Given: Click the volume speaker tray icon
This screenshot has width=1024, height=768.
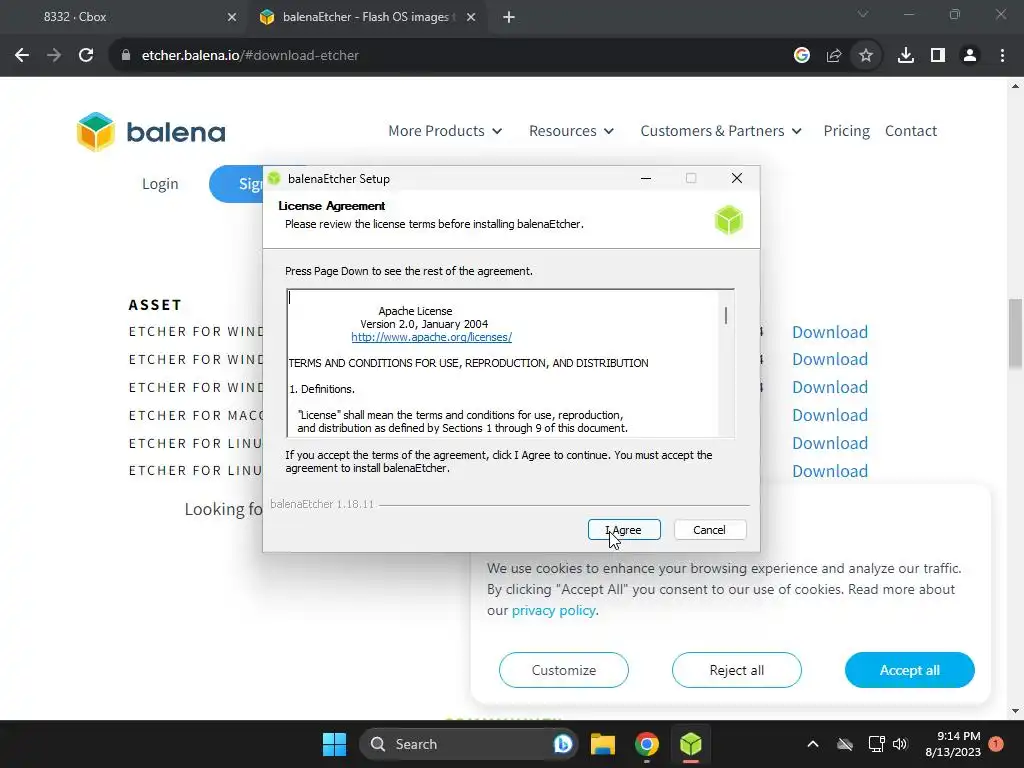Looking at the screenshot, I should point(900,744).
